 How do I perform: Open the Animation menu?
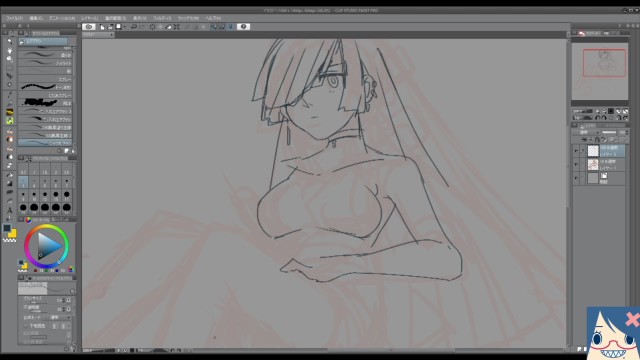[62, 18]
